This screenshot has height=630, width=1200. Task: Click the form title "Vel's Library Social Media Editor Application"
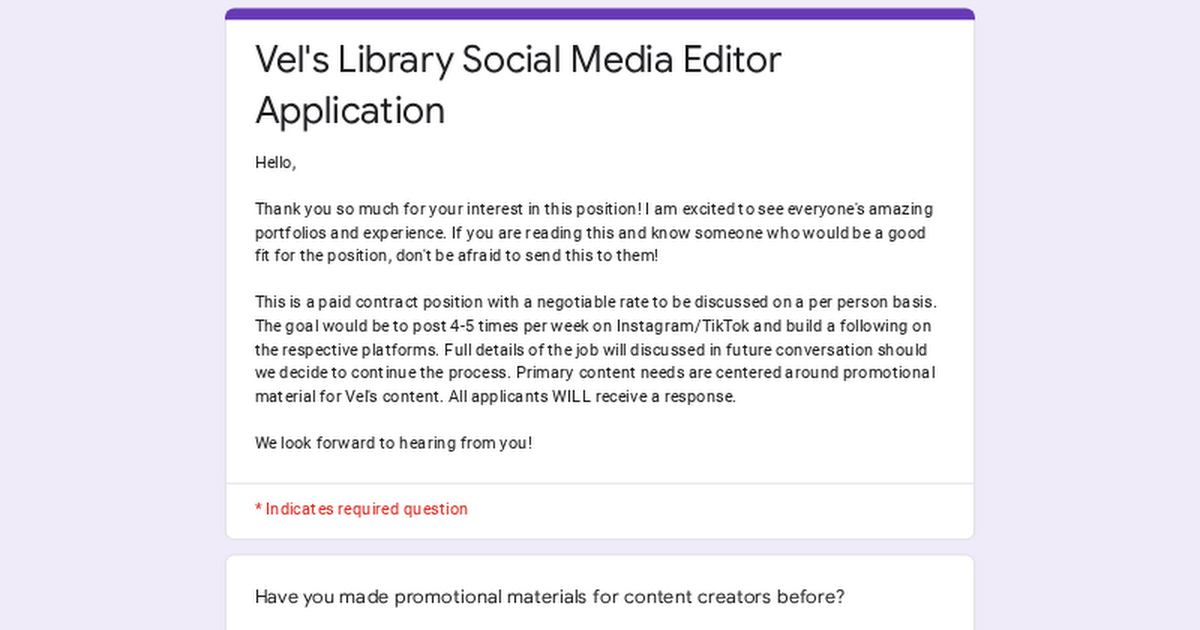click(x=518, y=85)
